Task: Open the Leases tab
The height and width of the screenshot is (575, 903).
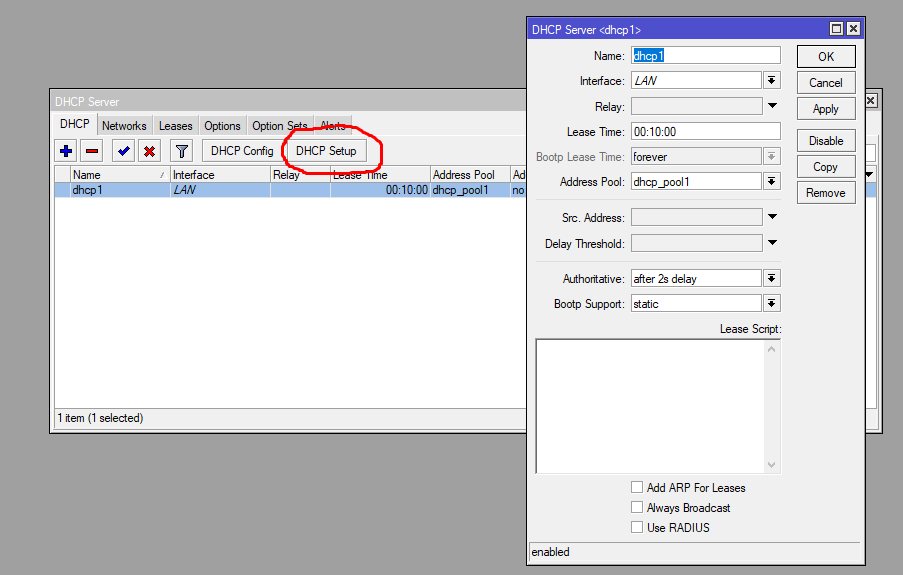Action: (175, 126)
